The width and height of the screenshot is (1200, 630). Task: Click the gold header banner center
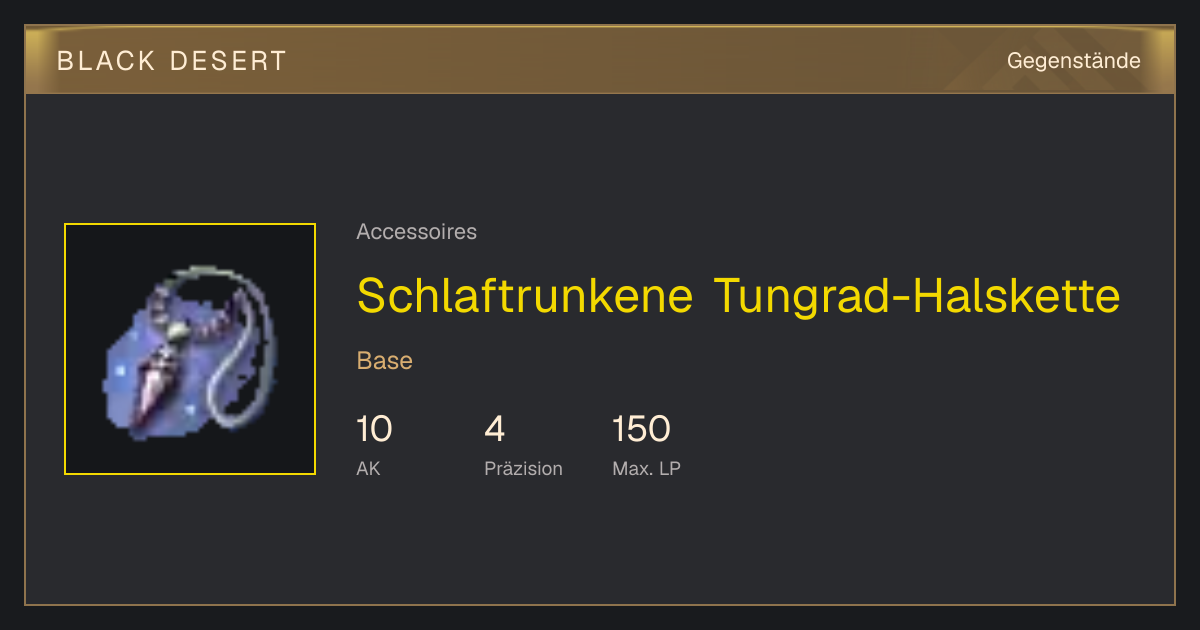[600, 60]
